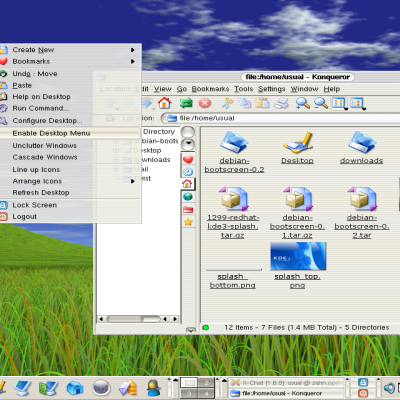Switch to virtual desktop 1 in pager
The width and height of the screenshot is (400, 400).
point(189,383)
